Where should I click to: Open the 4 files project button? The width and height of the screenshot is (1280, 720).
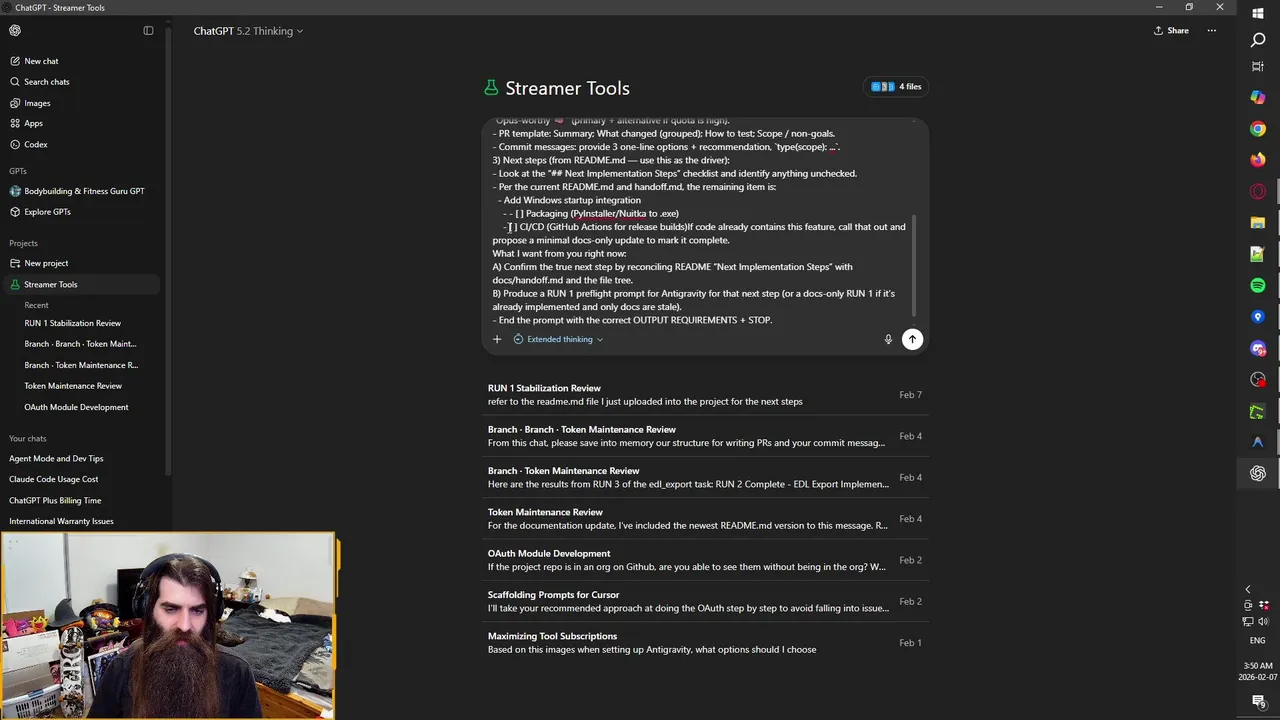pos(896,87)
